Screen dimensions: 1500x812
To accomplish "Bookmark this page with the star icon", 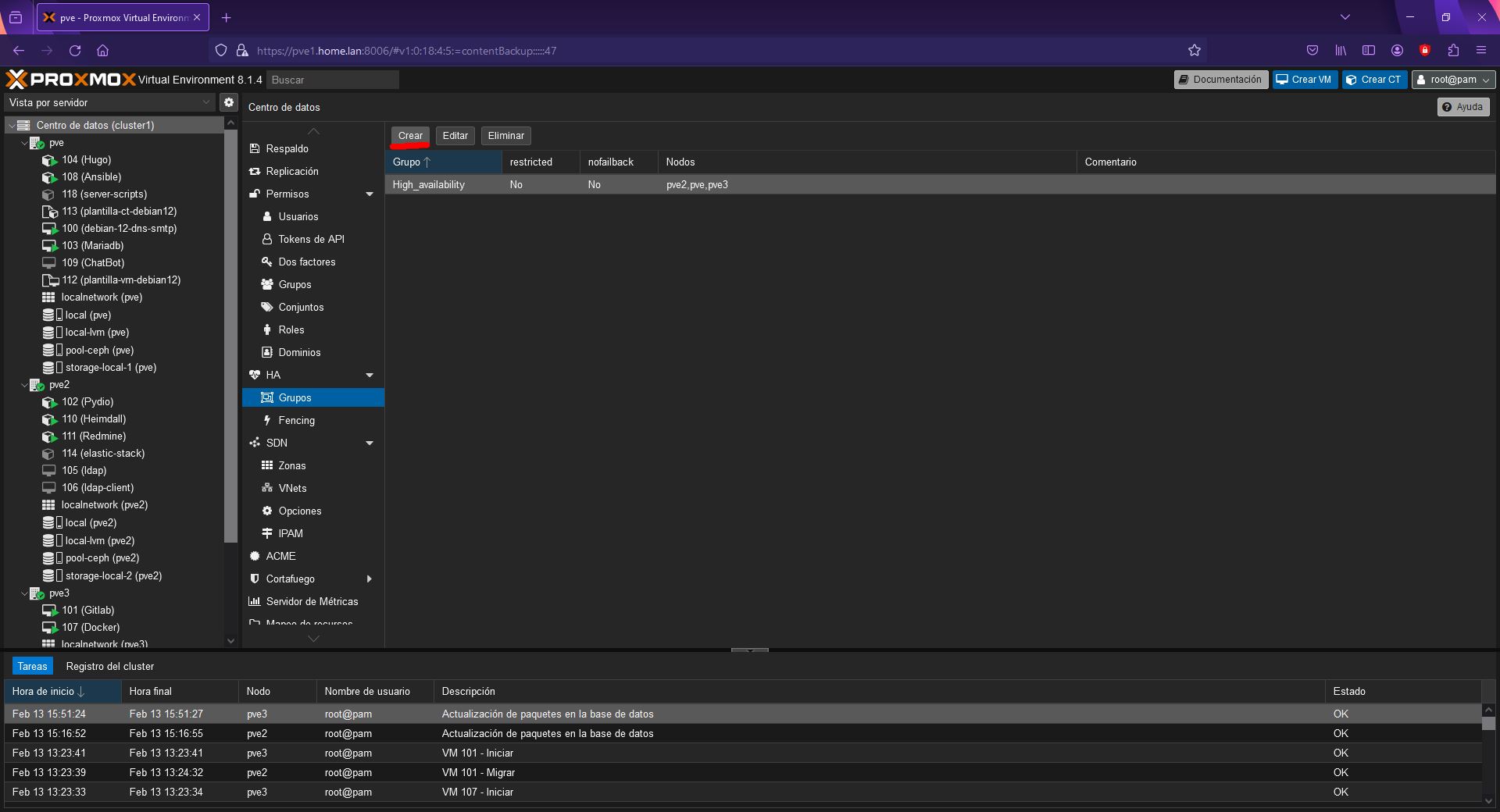I will 1194,51.
